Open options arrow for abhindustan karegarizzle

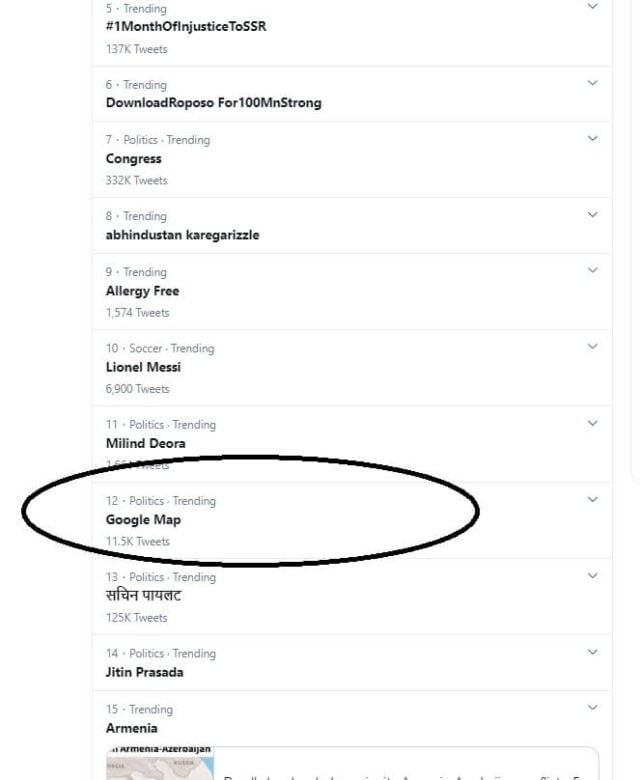pos(592,214)
